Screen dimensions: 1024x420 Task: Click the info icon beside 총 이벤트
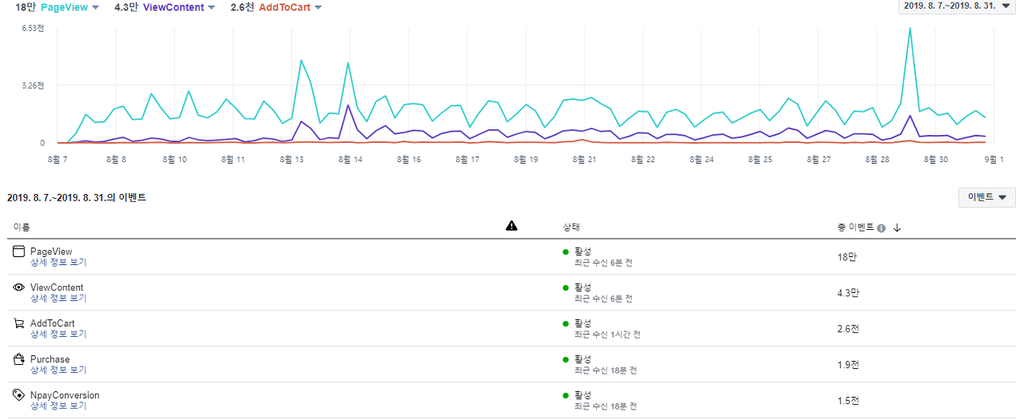tap(882, 228)
